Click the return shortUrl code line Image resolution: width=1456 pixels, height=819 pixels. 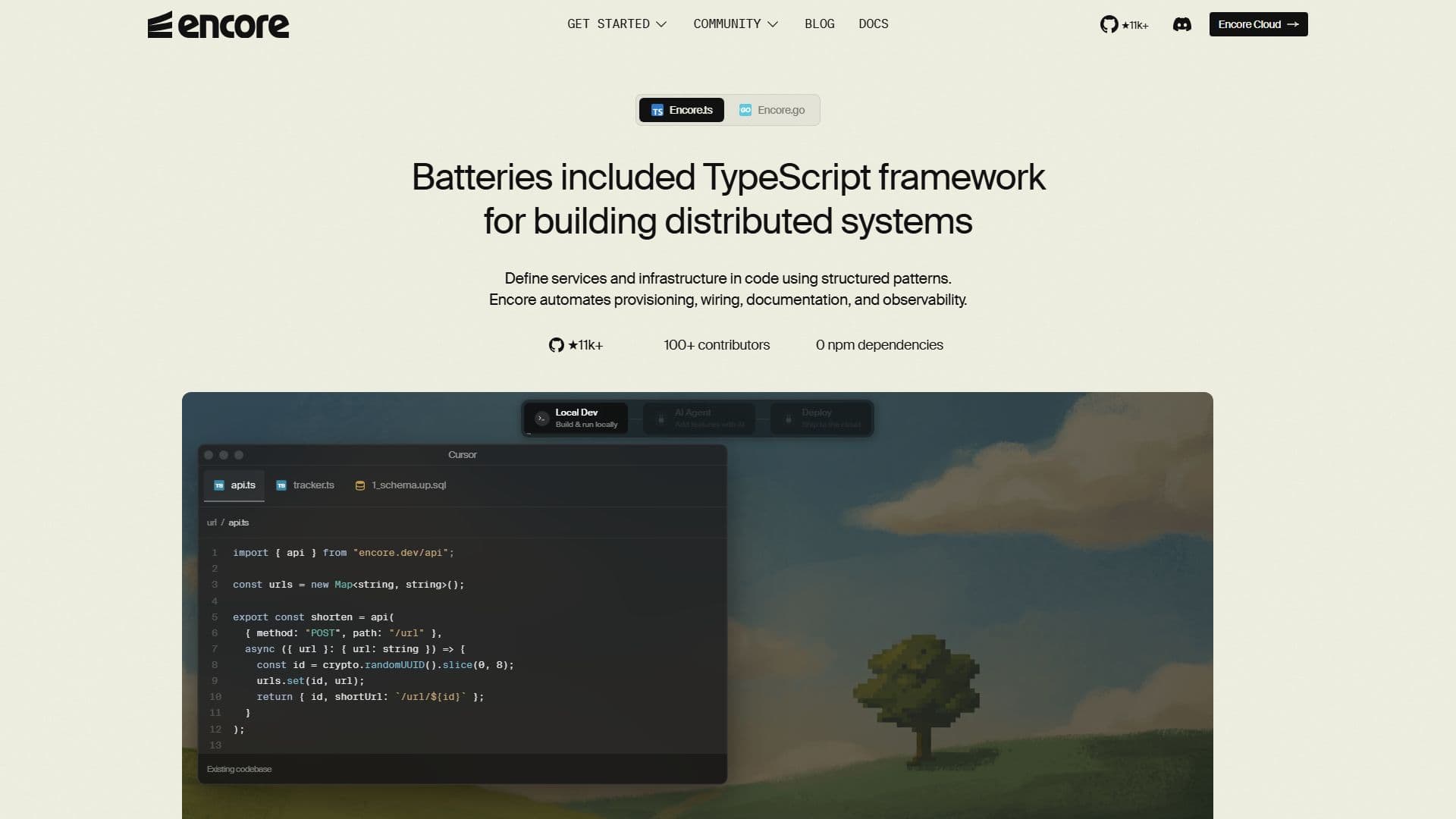(x=370, y=697)
